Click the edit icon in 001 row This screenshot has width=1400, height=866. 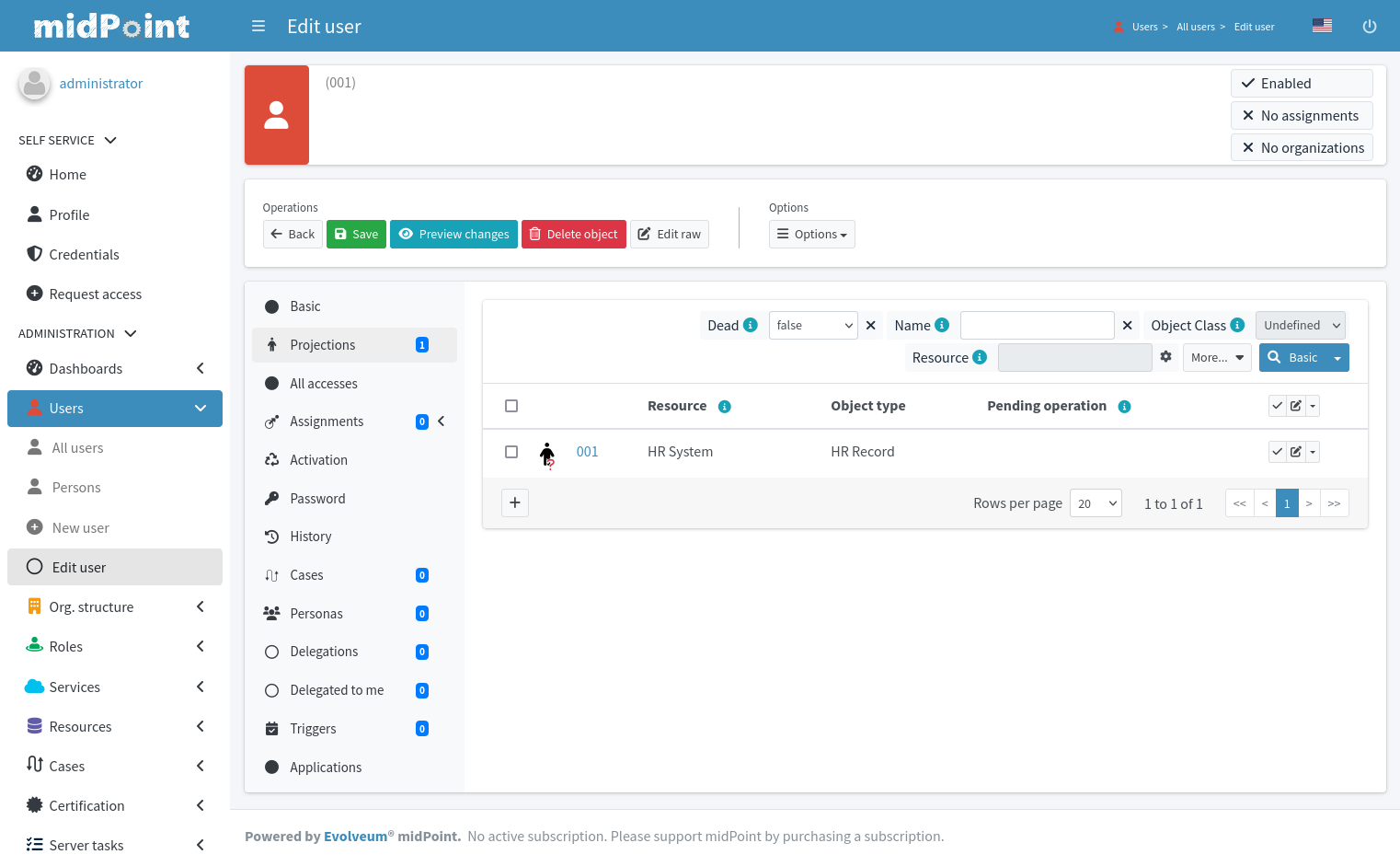click(x=1295, y=452)
